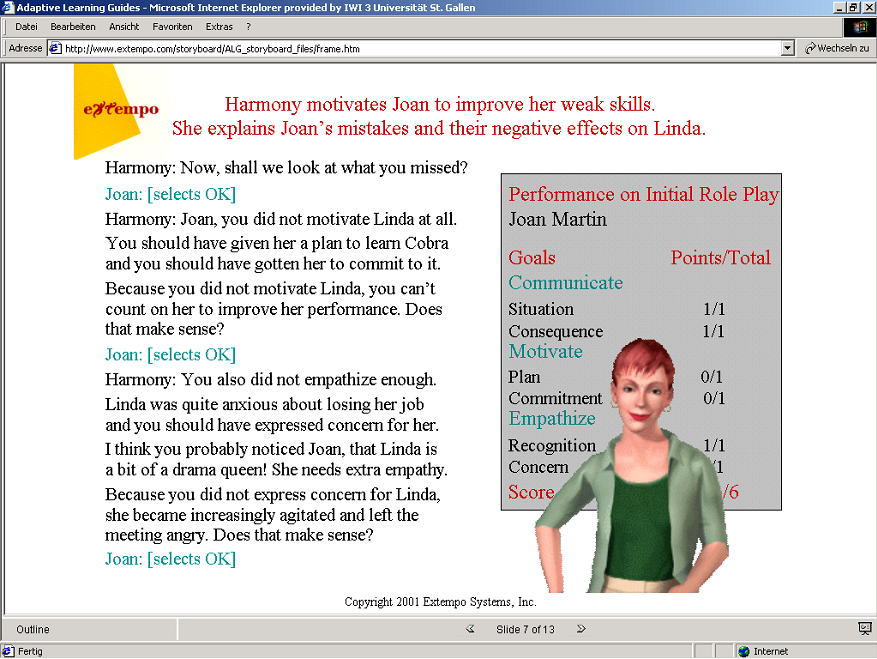Expand the address bar dropdown arrow
Viewport: 877px width, 659px height.
[788, 49]
